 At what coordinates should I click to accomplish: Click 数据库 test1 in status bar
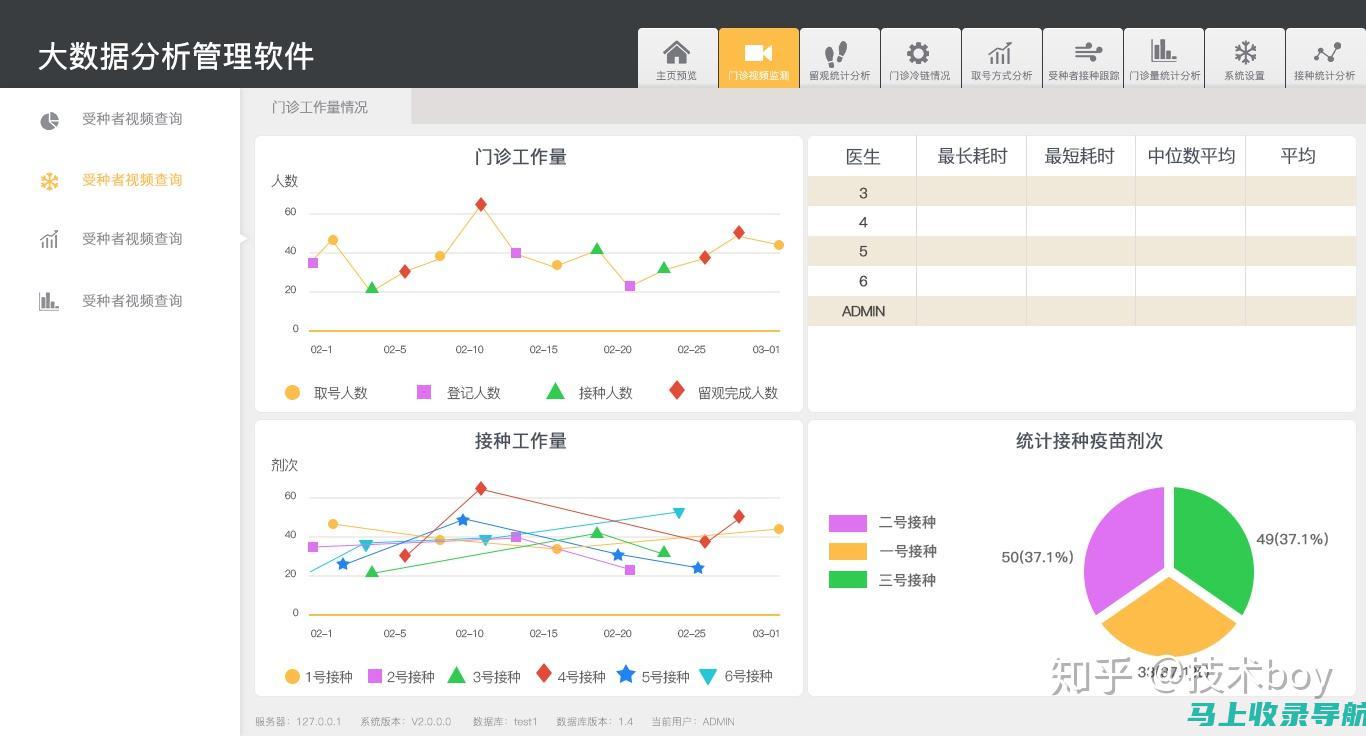click(505, 721)
